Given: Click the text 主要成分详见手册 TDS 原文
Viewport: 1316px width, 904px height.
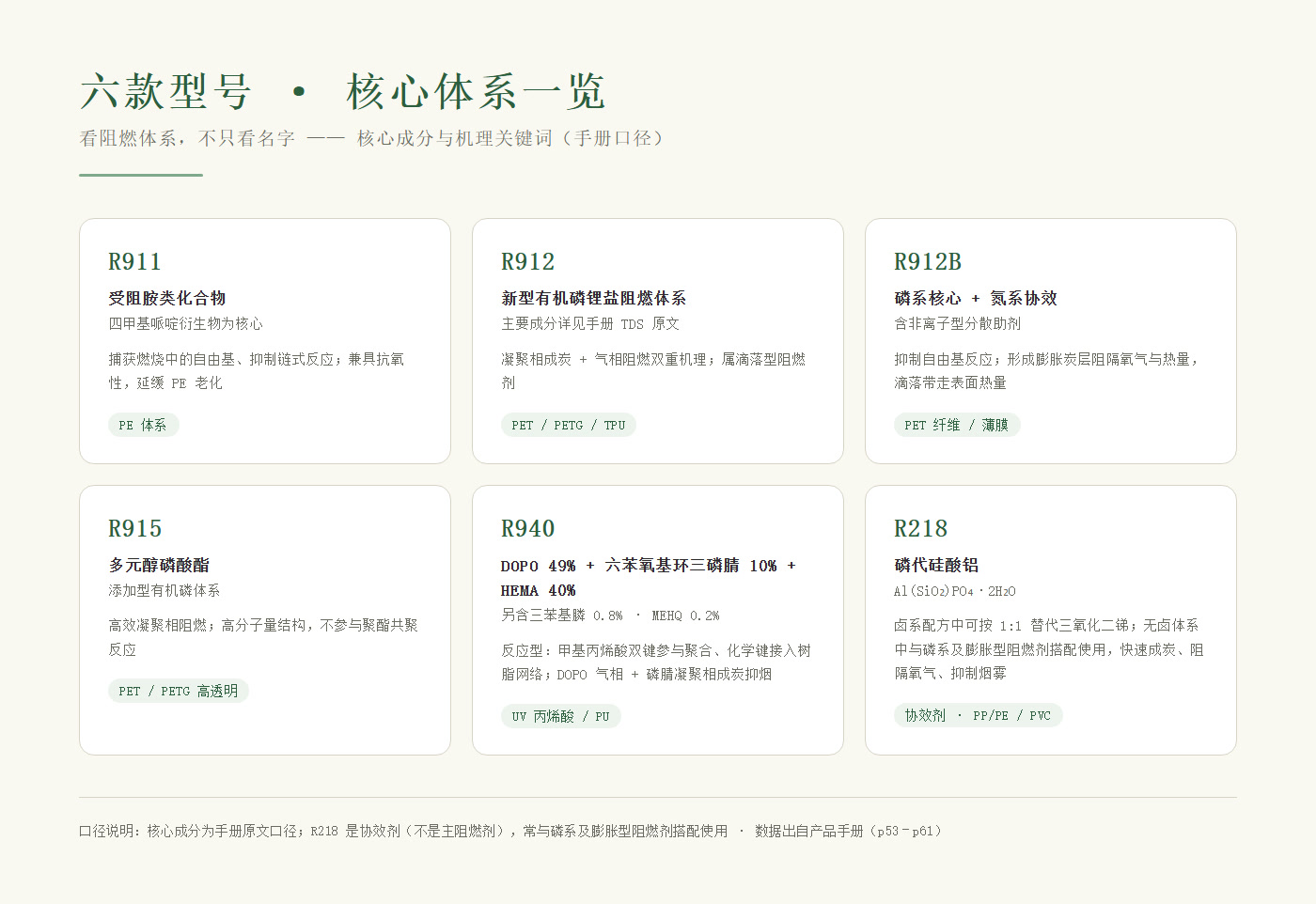Looking at the screenshot, I should [590, 323].
